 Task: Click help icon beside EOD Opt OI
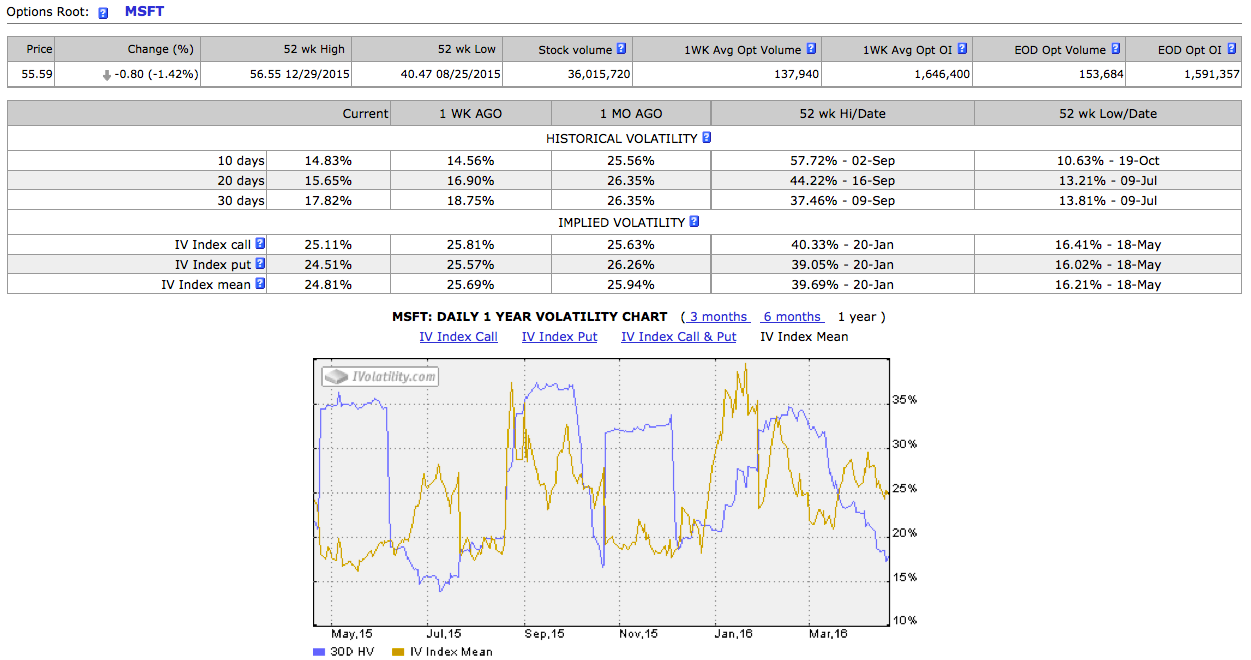(x=1231, y=48)
